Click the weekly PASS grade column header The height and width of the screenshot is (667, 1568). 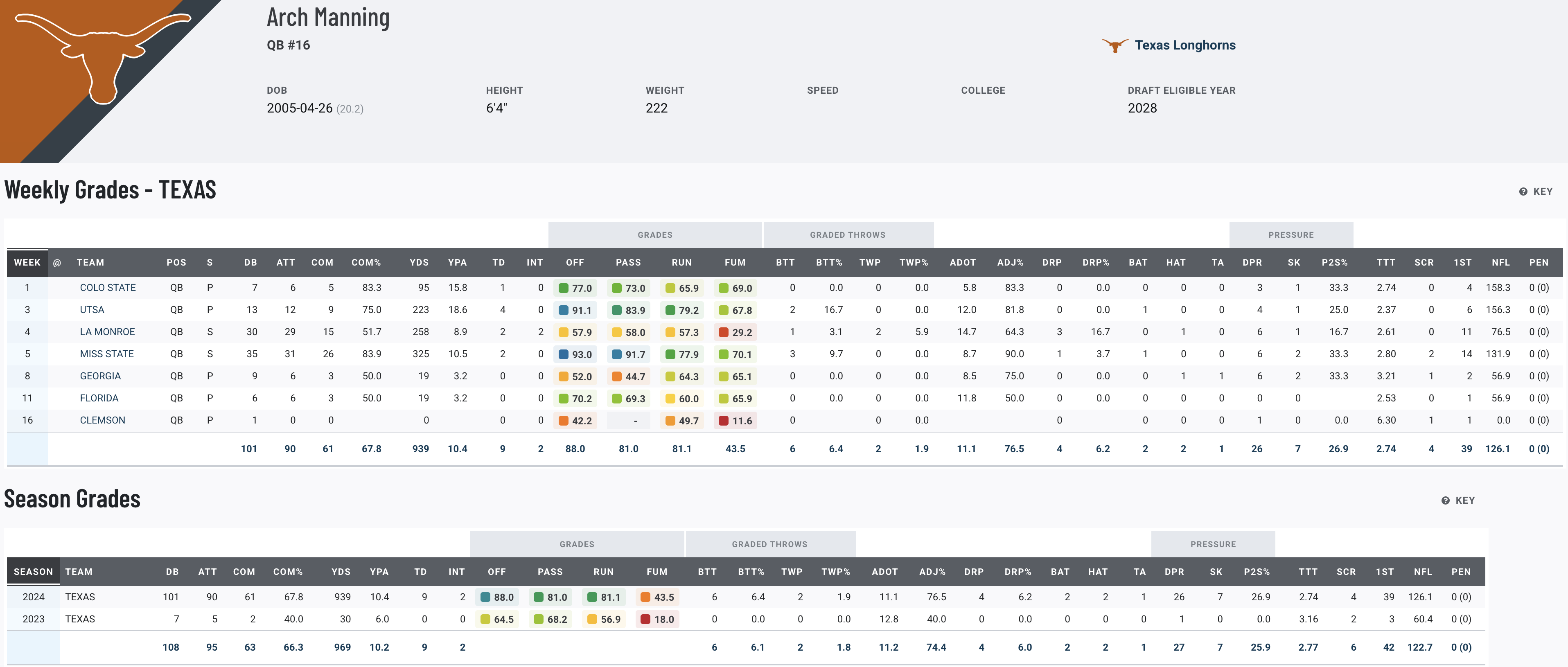628,263
